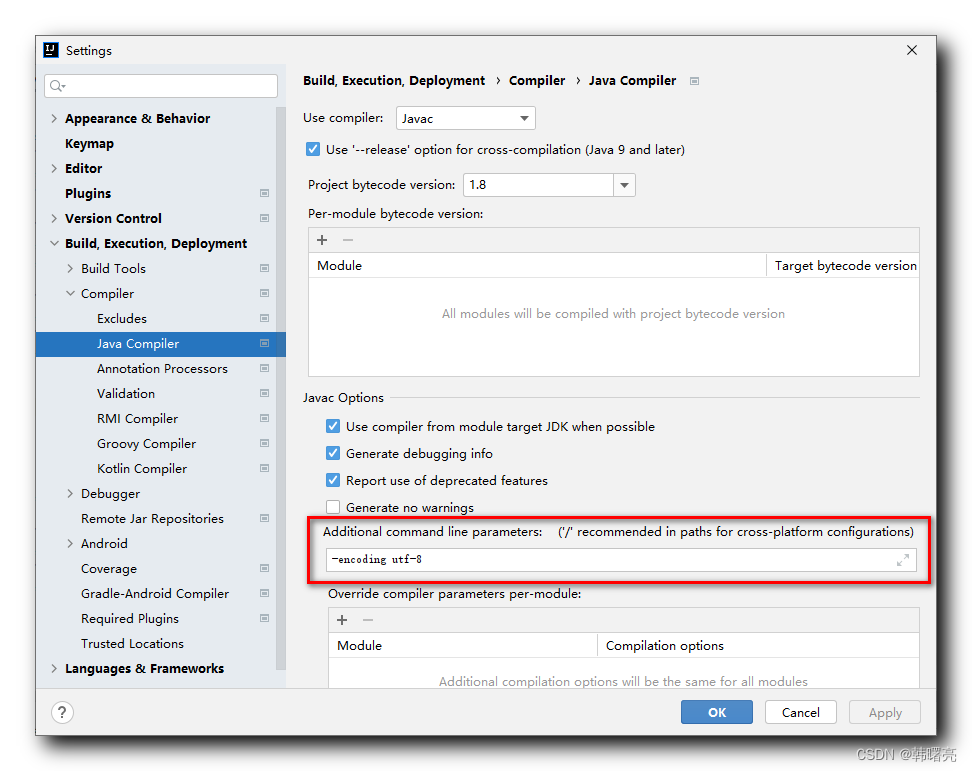Click the project-level icon beside Groovy Compiler

coord(264,443)
